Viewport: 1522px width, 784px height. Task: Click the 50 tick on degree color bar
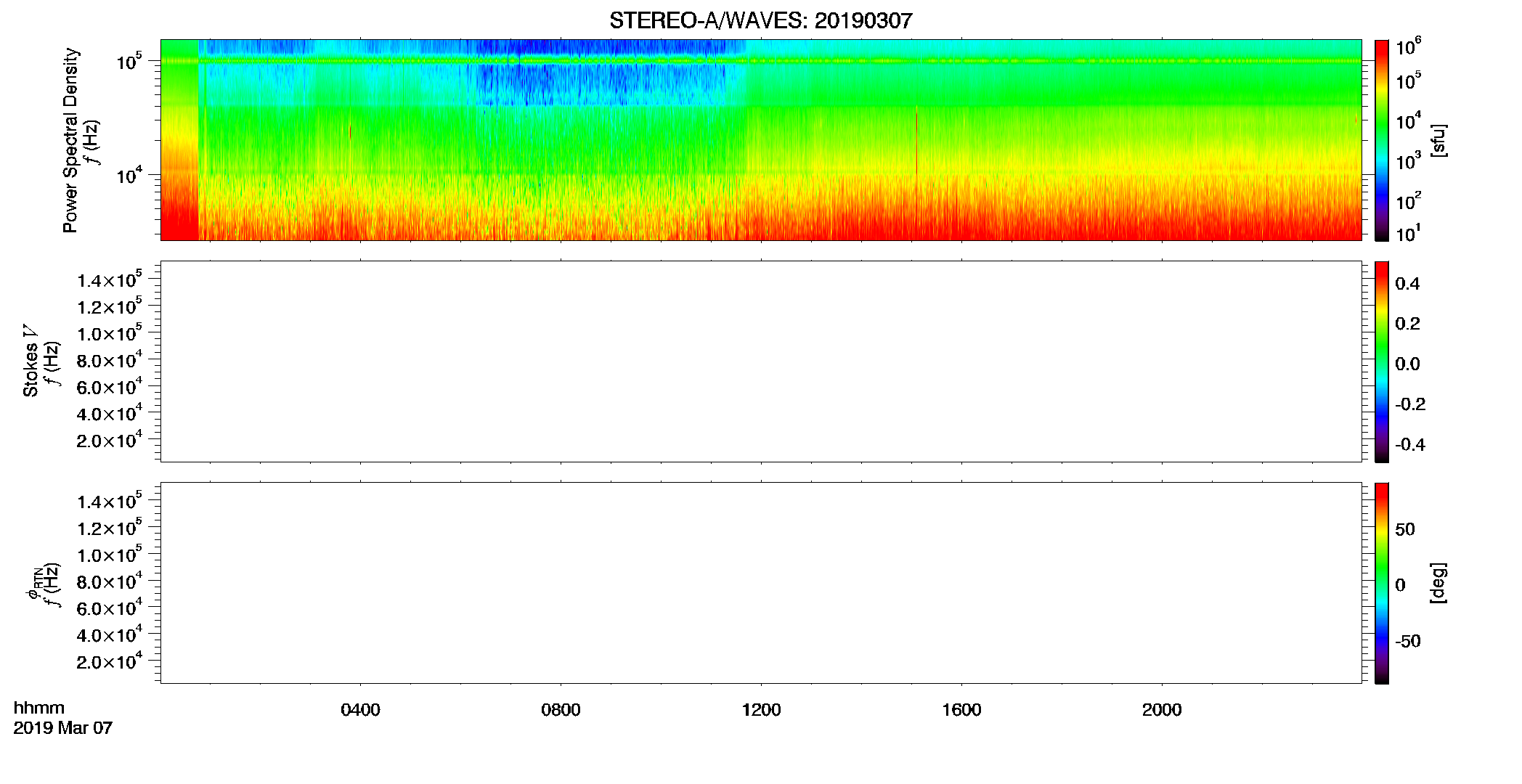(1405, 529)
